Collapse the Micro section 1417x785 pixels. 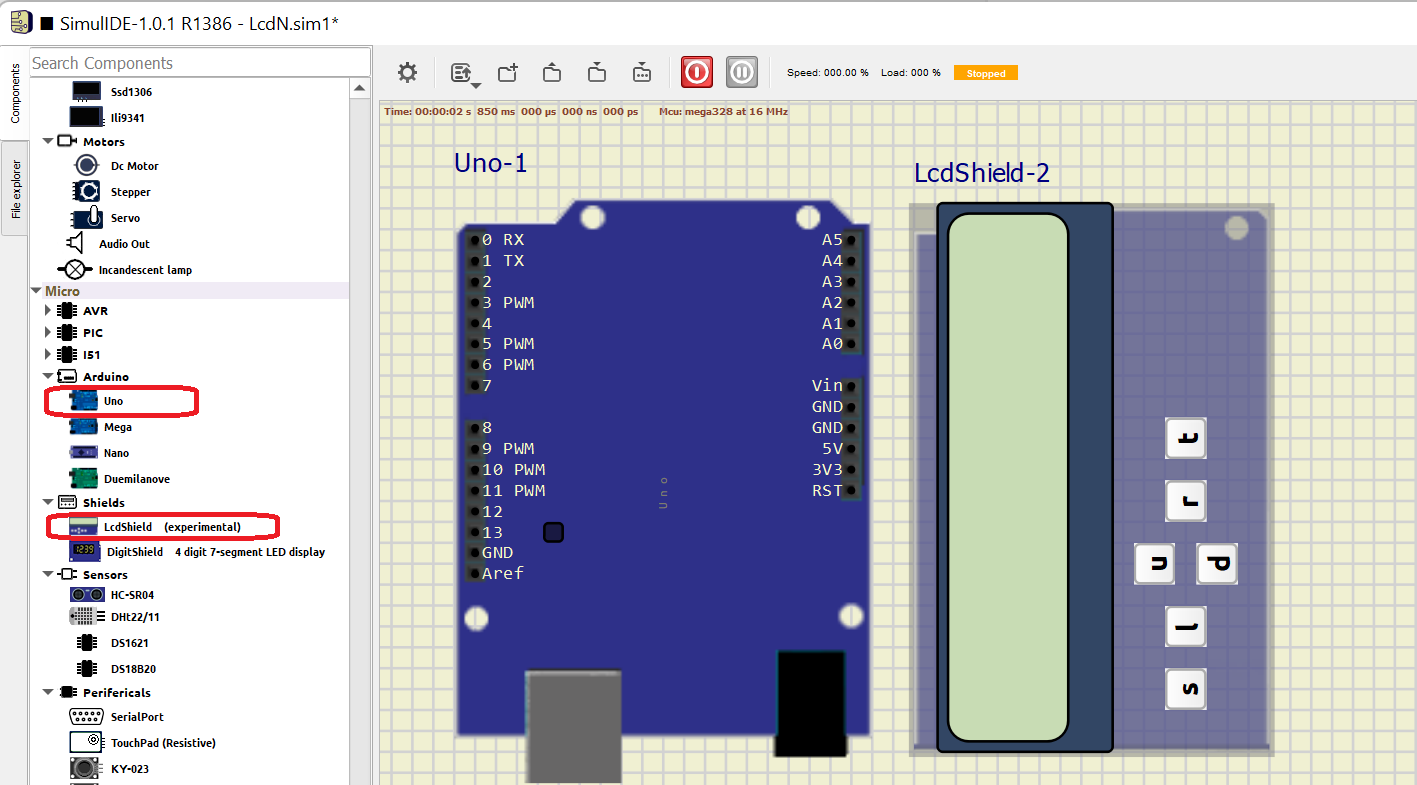click(x=36, y=291)
